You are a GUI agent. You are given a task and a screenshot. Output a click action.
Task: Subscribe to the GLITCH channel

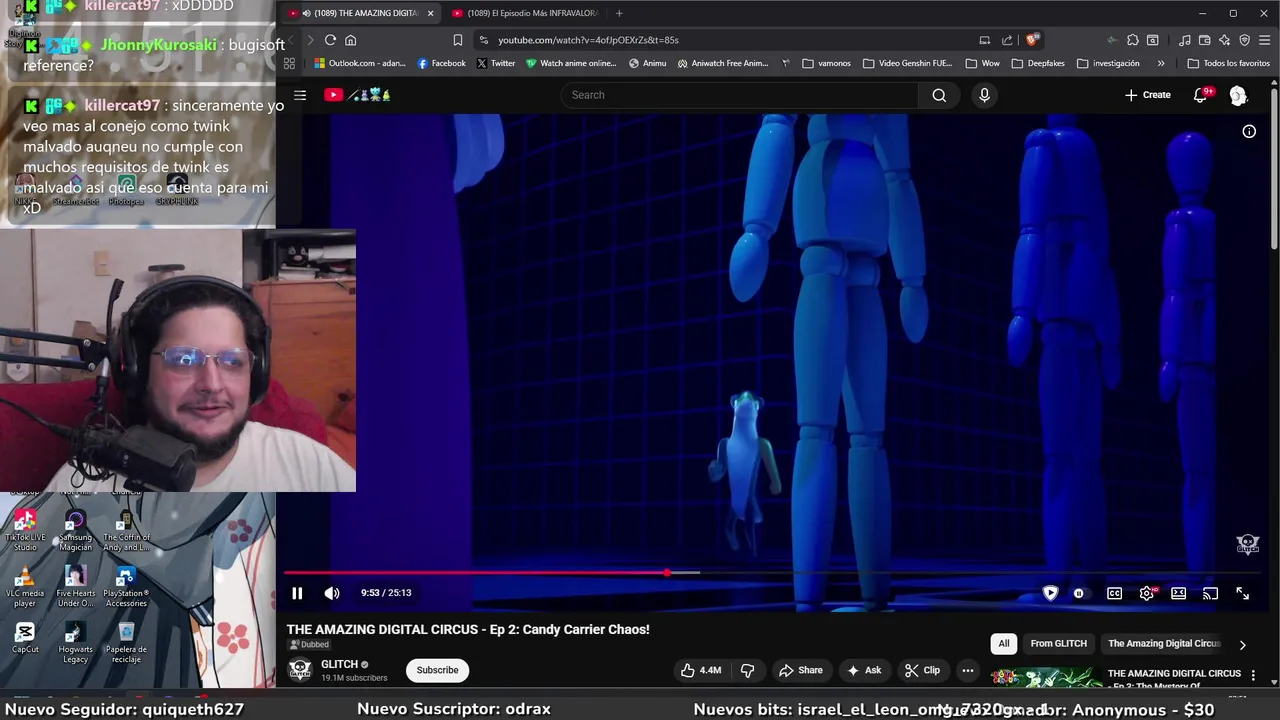[437, 670]
